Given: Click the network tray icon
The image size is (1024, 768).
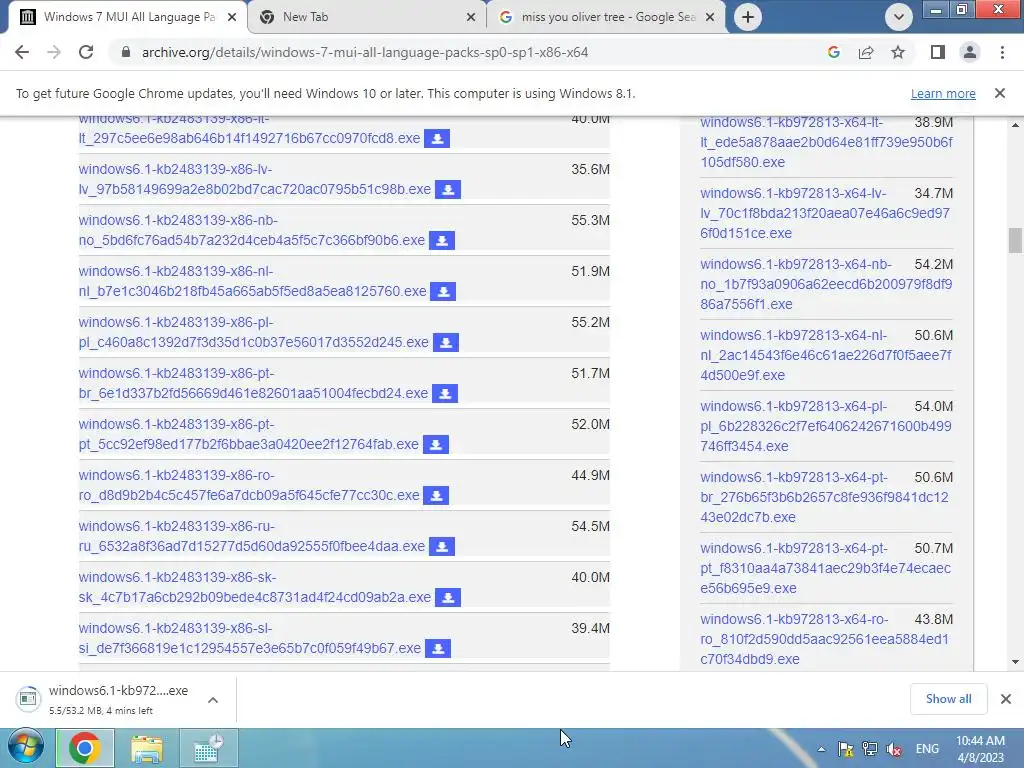Looking at the screenshot, I should tap(869, 749).
